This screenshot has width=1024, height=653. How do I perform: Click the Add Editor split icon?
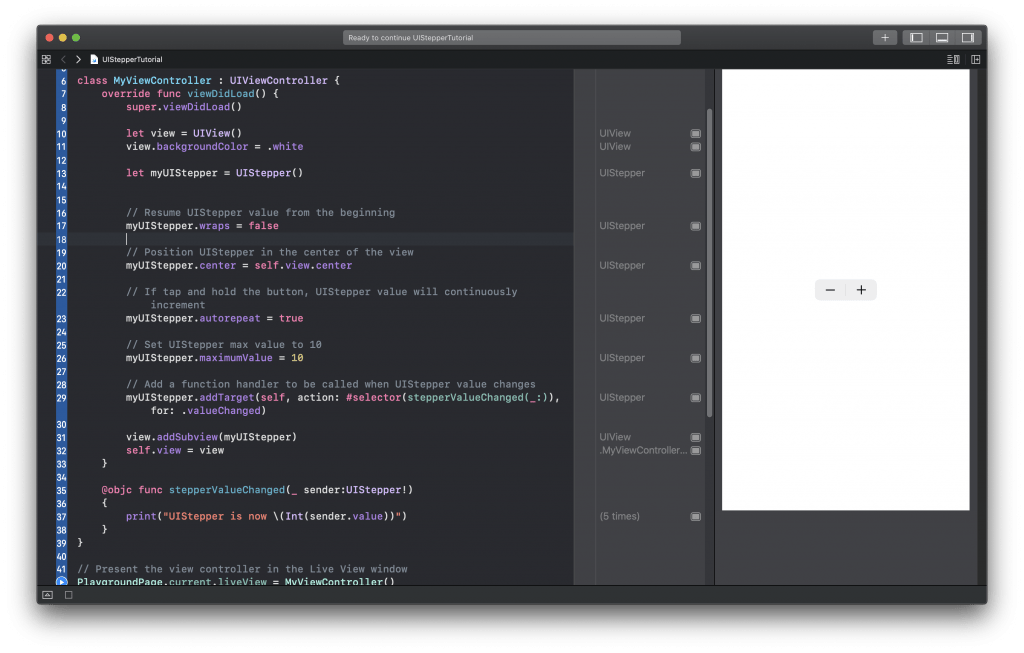(975, 60)
